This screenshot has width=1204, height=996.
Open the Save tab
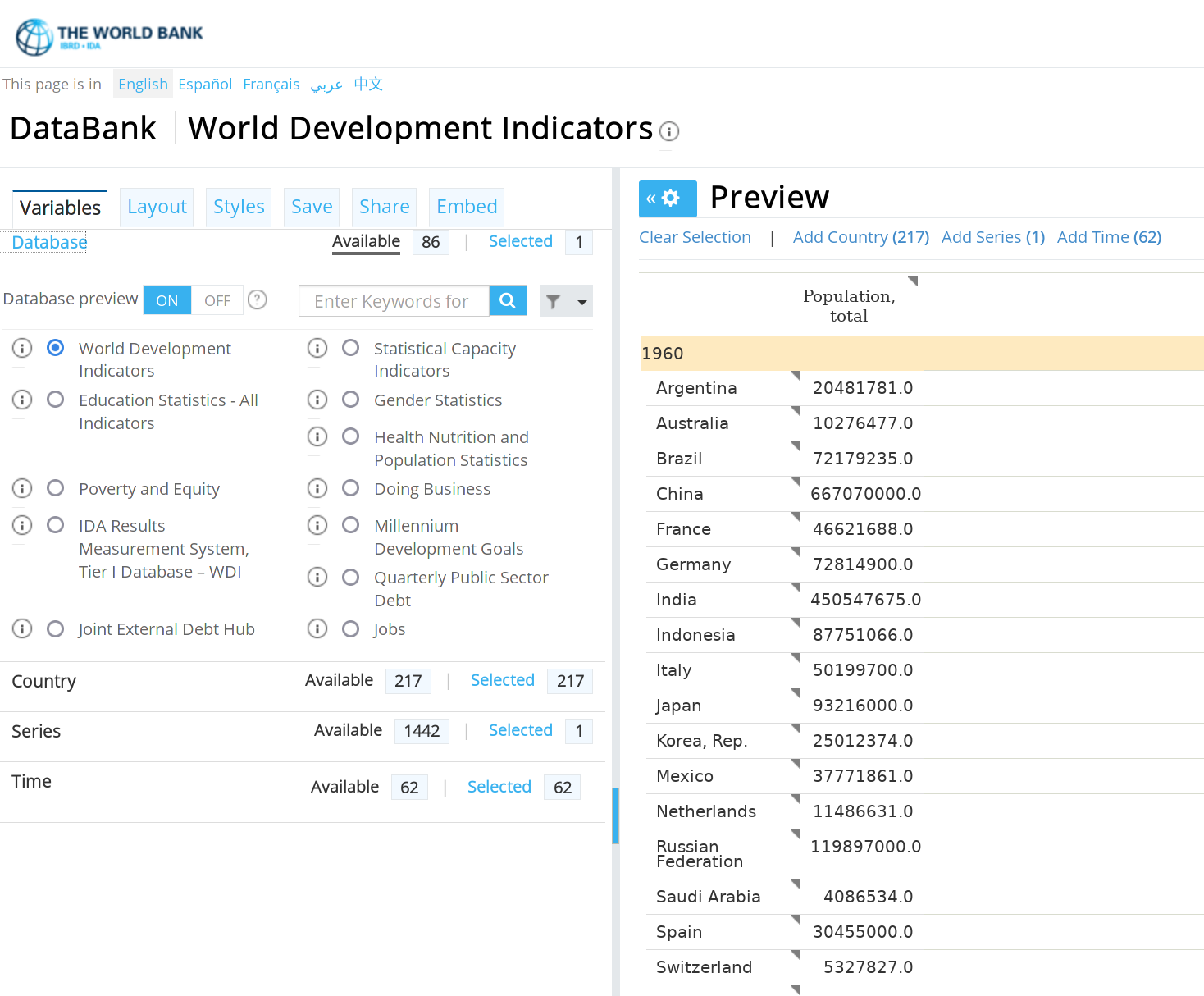point(312,207)
